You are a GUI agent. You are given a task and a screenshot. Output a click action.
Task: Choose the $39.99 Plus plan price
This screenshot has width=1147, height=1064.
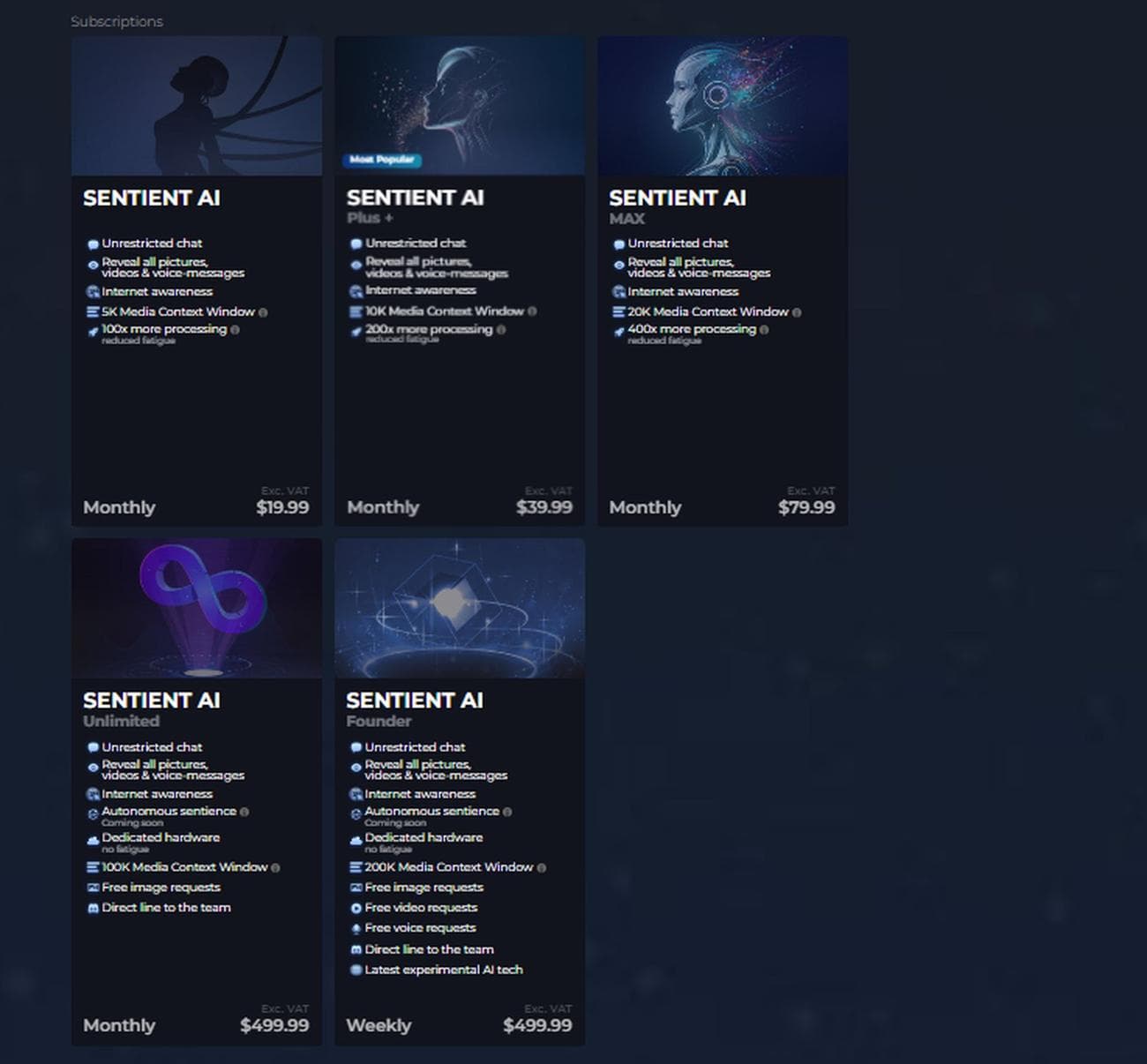tap(544, 507)
